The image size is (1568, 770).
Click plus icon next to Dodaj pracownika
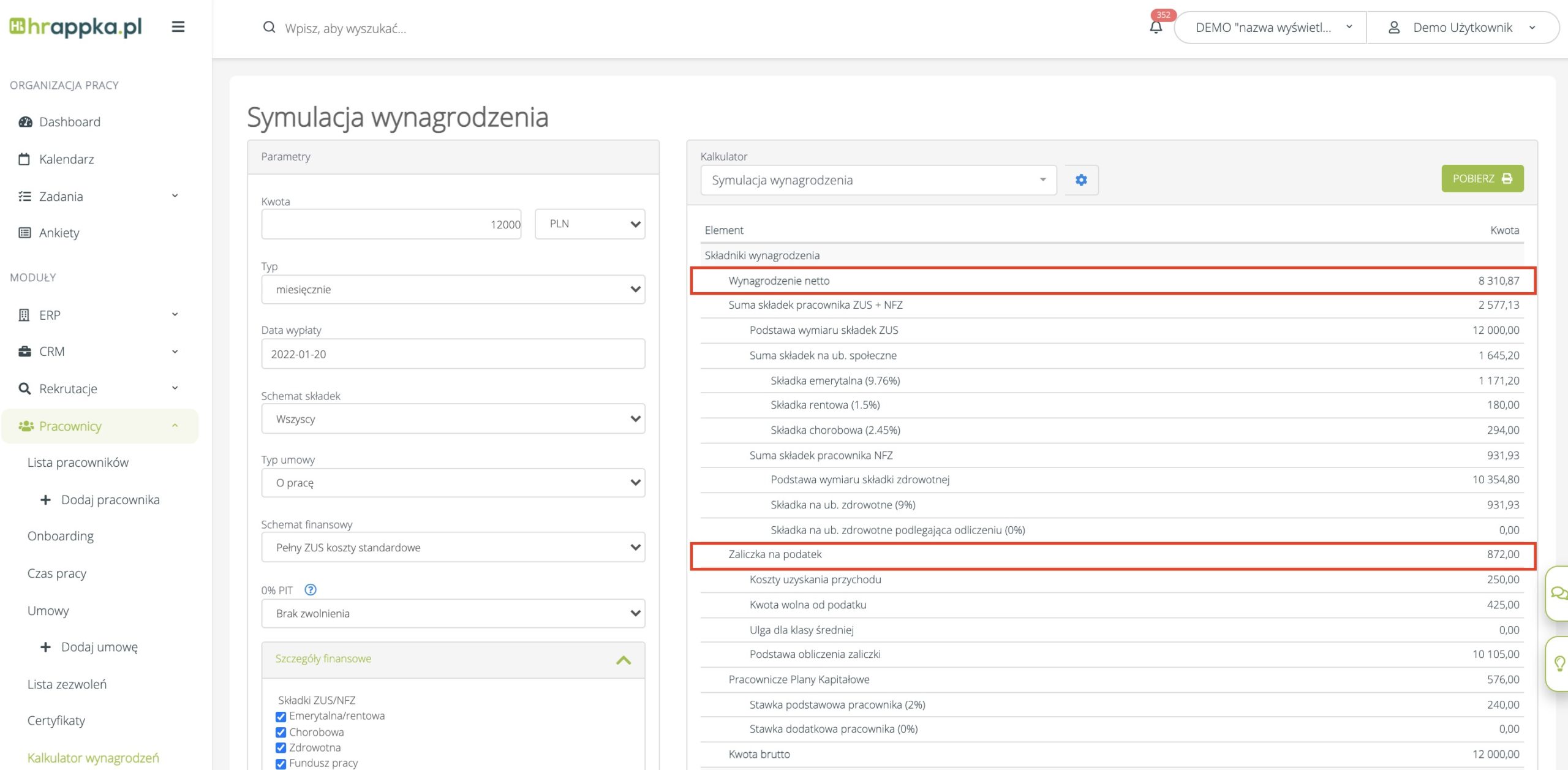[45, 500]
